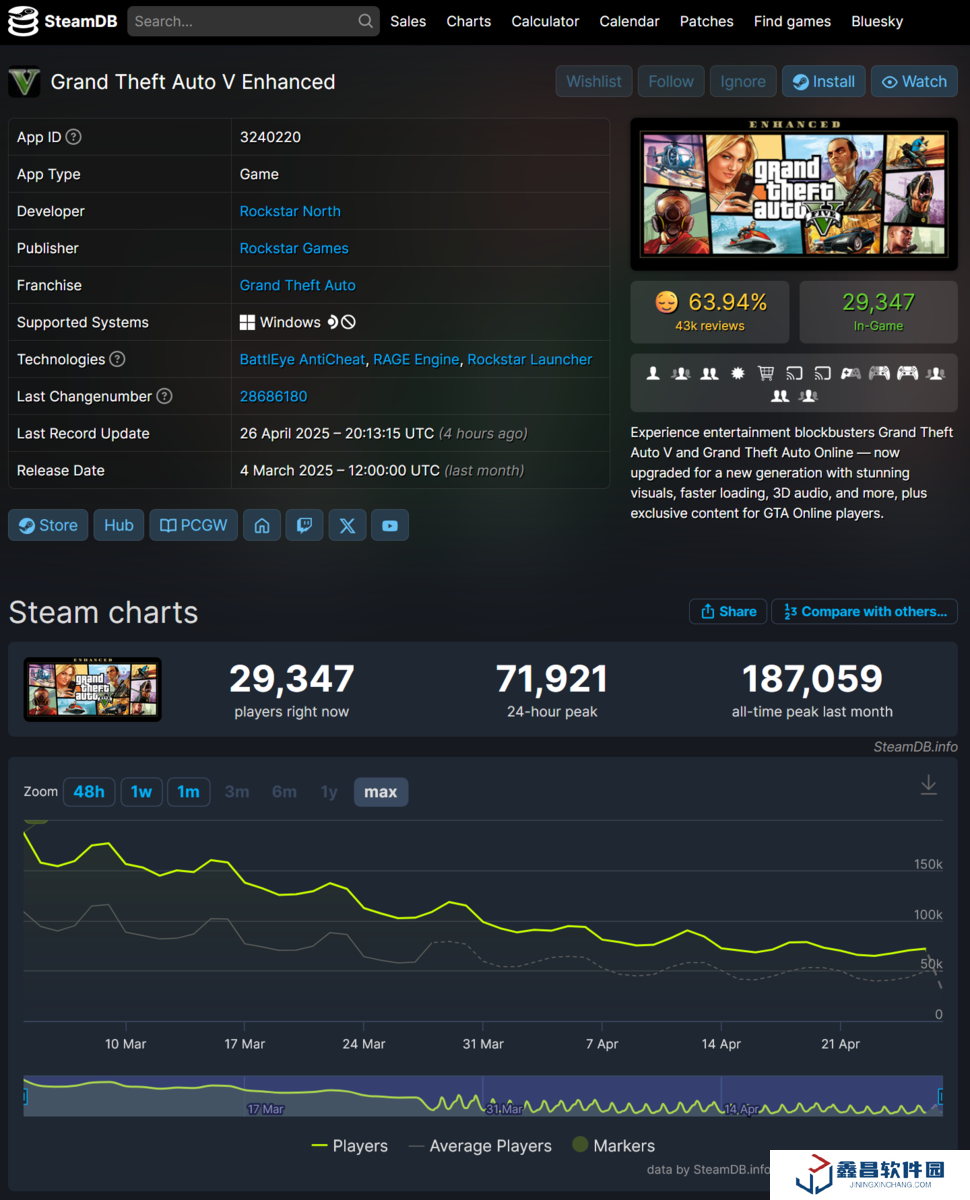Toggle Players series in chart legend
The height and width of the screenshot is (1200, 970).
[x=350, y=1146]
